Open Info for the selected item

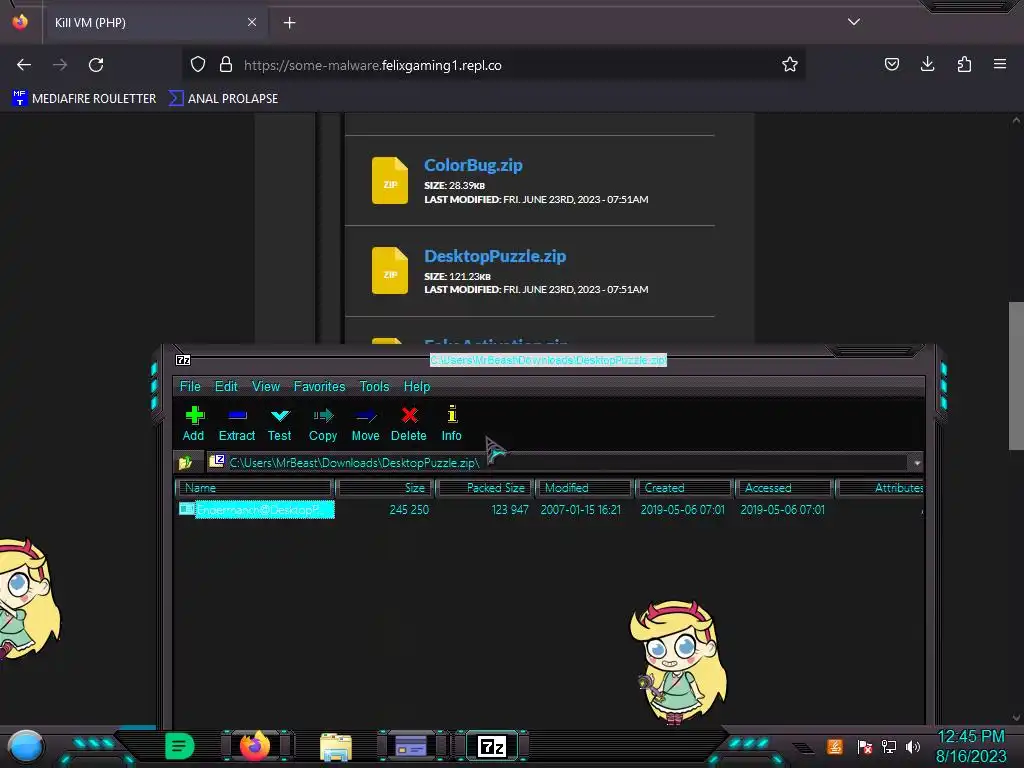(451, 423)
